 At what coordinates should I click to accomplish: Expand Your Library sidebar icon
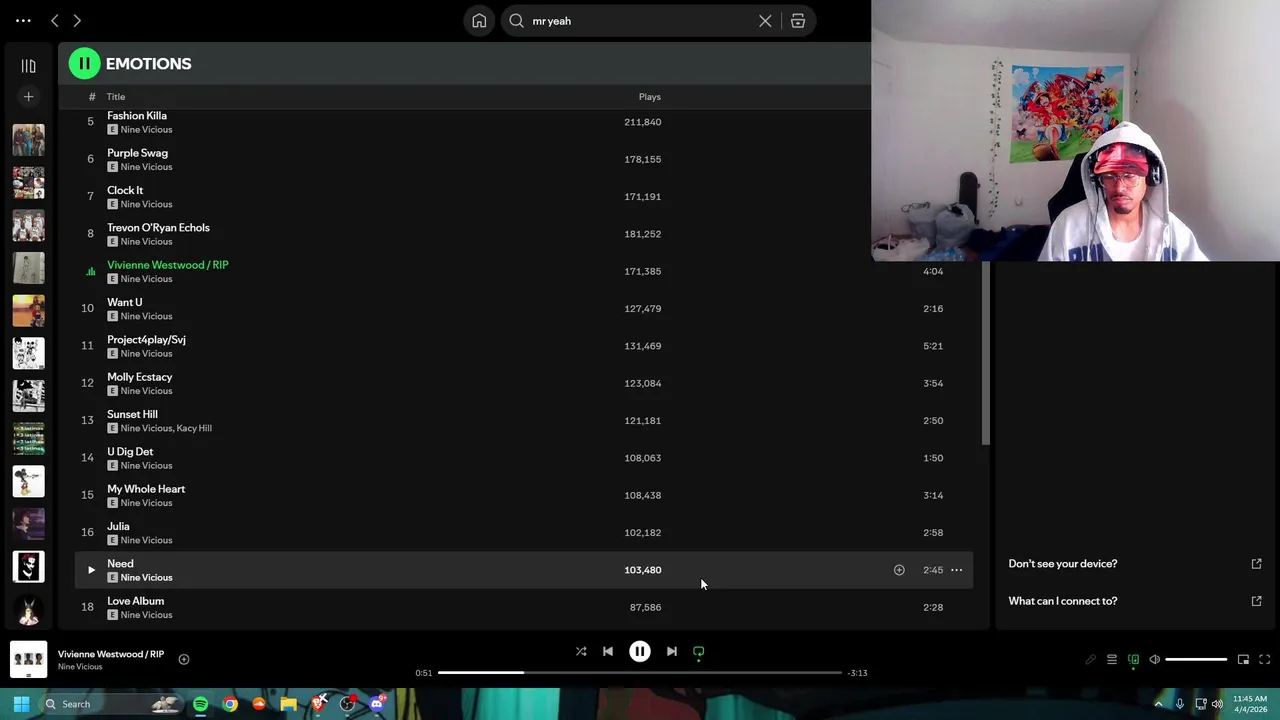click(28, 66)
